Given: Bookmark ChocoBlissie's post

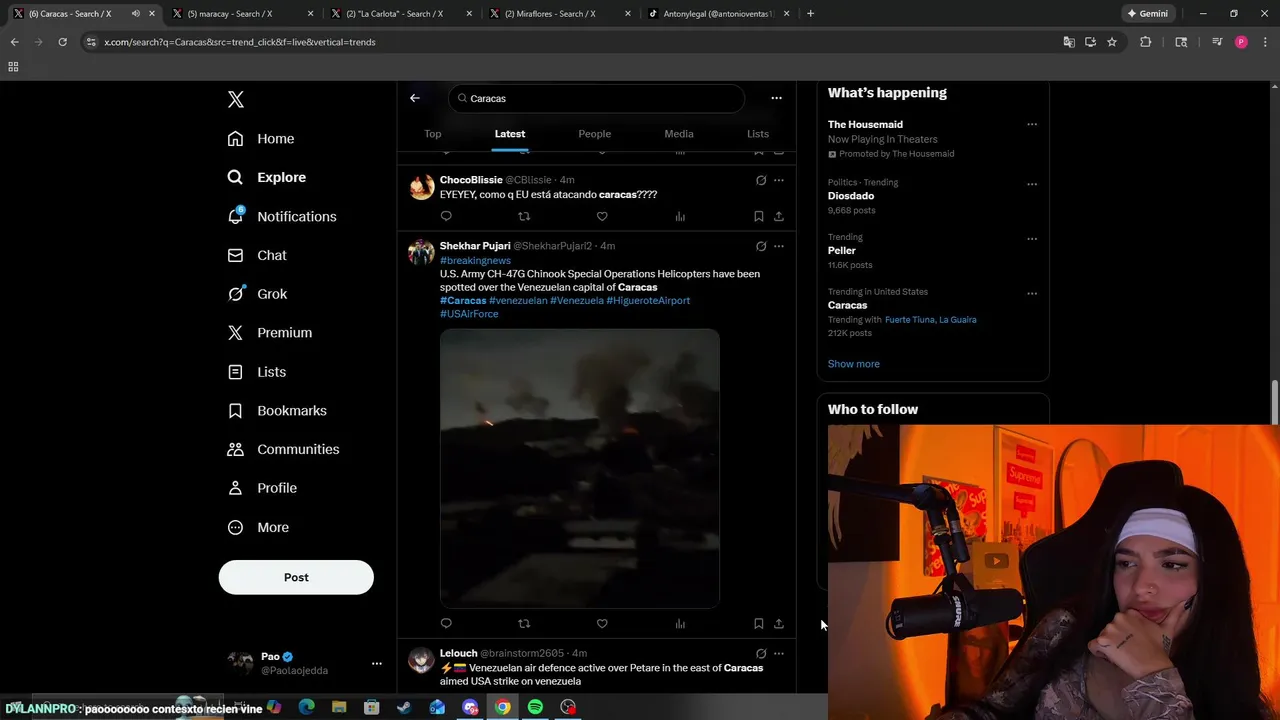Looking at the screenshot, I should pyautogui.click(x=759, y=216).
